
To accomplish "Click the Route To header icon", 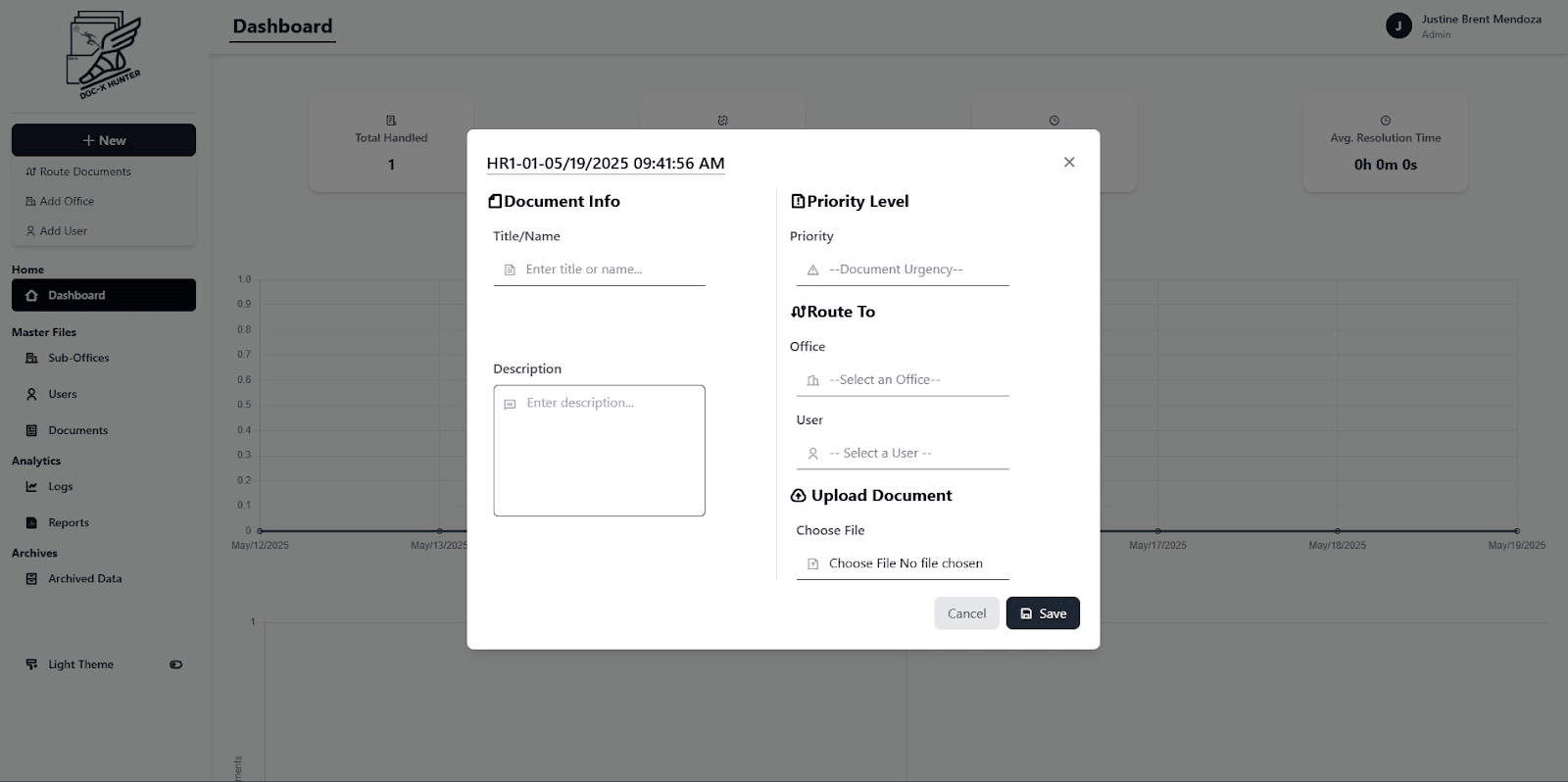I will tap(798, 312).
